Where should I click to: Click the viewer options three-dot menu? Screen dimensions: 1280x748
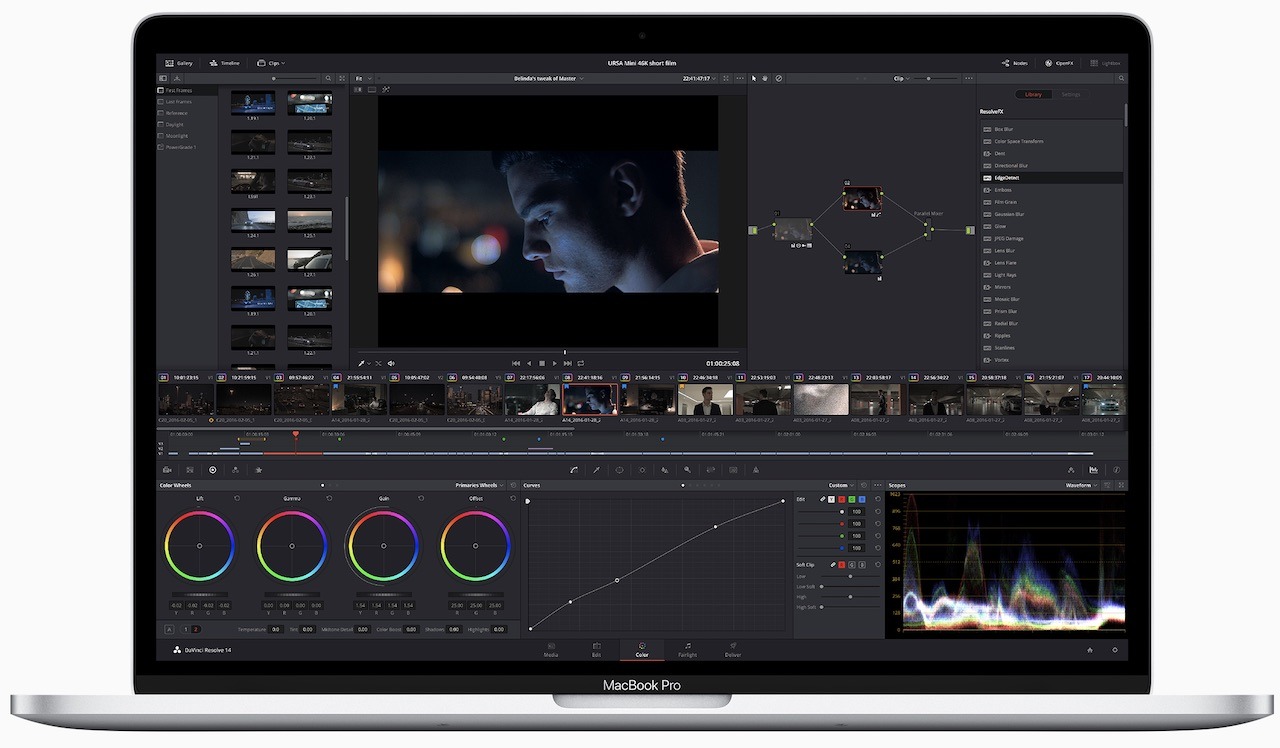coord(738,78)
